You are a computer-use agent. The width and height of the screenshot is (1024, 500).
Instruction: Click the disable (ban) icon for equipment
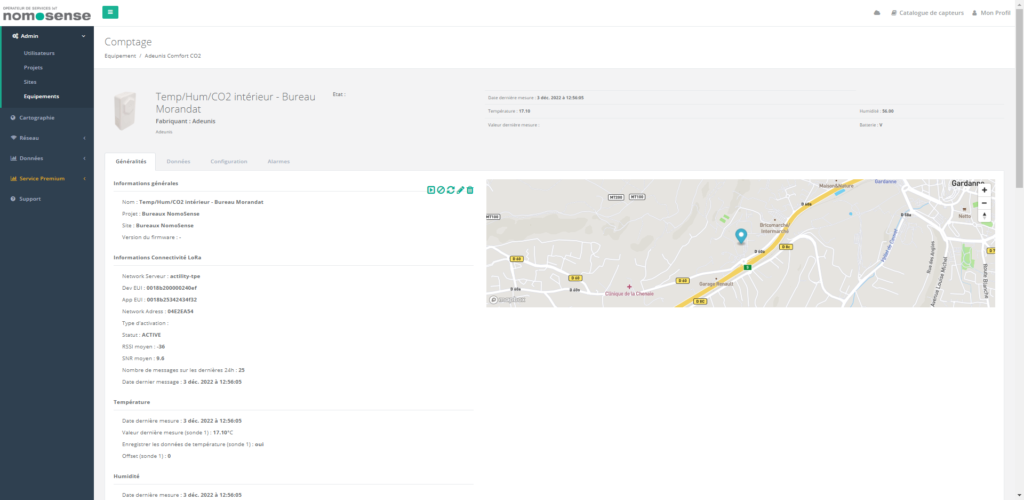pyautogui.click(x=441, y=190)
